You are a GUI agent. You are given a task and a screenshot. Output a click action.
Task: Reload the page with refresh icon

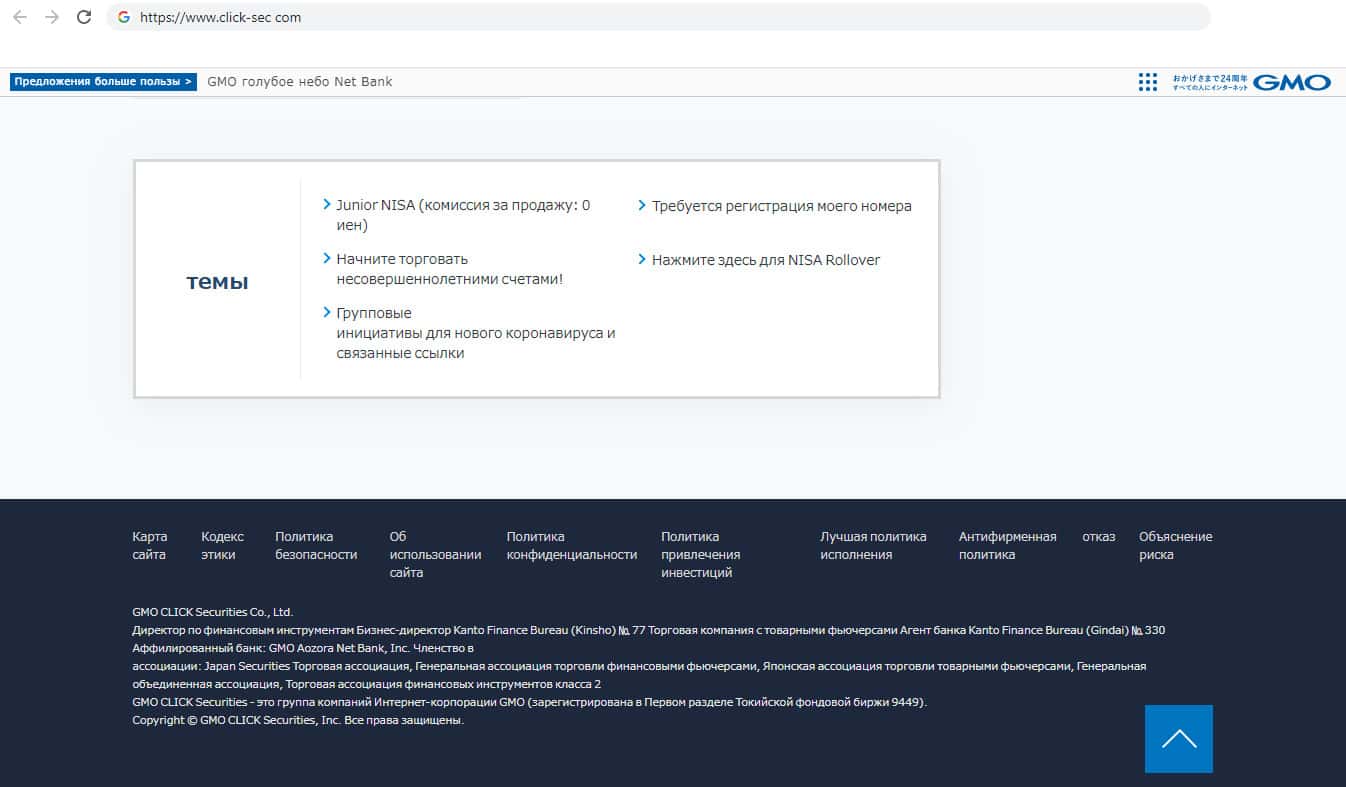[x=84, y=17]
